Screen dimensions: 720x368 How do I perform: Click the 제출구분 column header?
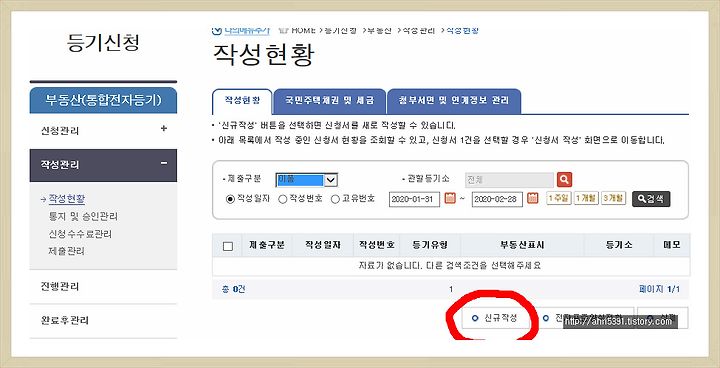tap(267, 245)
